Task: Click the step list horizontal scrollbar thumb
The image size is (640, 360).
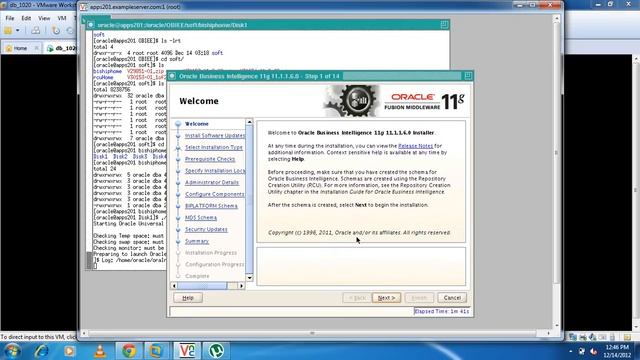Action: tap(202, 286)
